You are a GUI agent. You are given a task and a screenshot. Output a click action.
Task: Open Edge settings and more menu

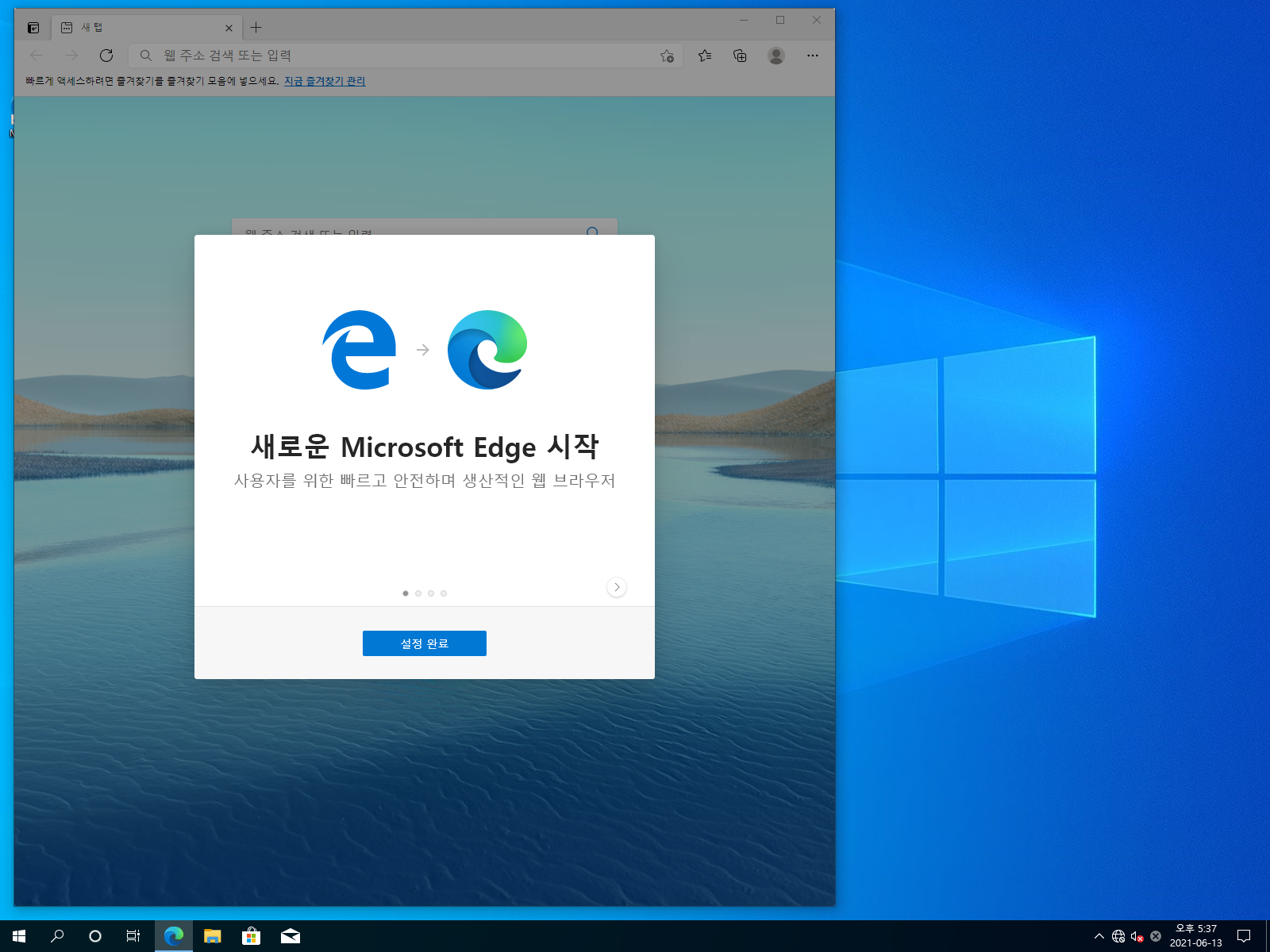pos(812,56)
